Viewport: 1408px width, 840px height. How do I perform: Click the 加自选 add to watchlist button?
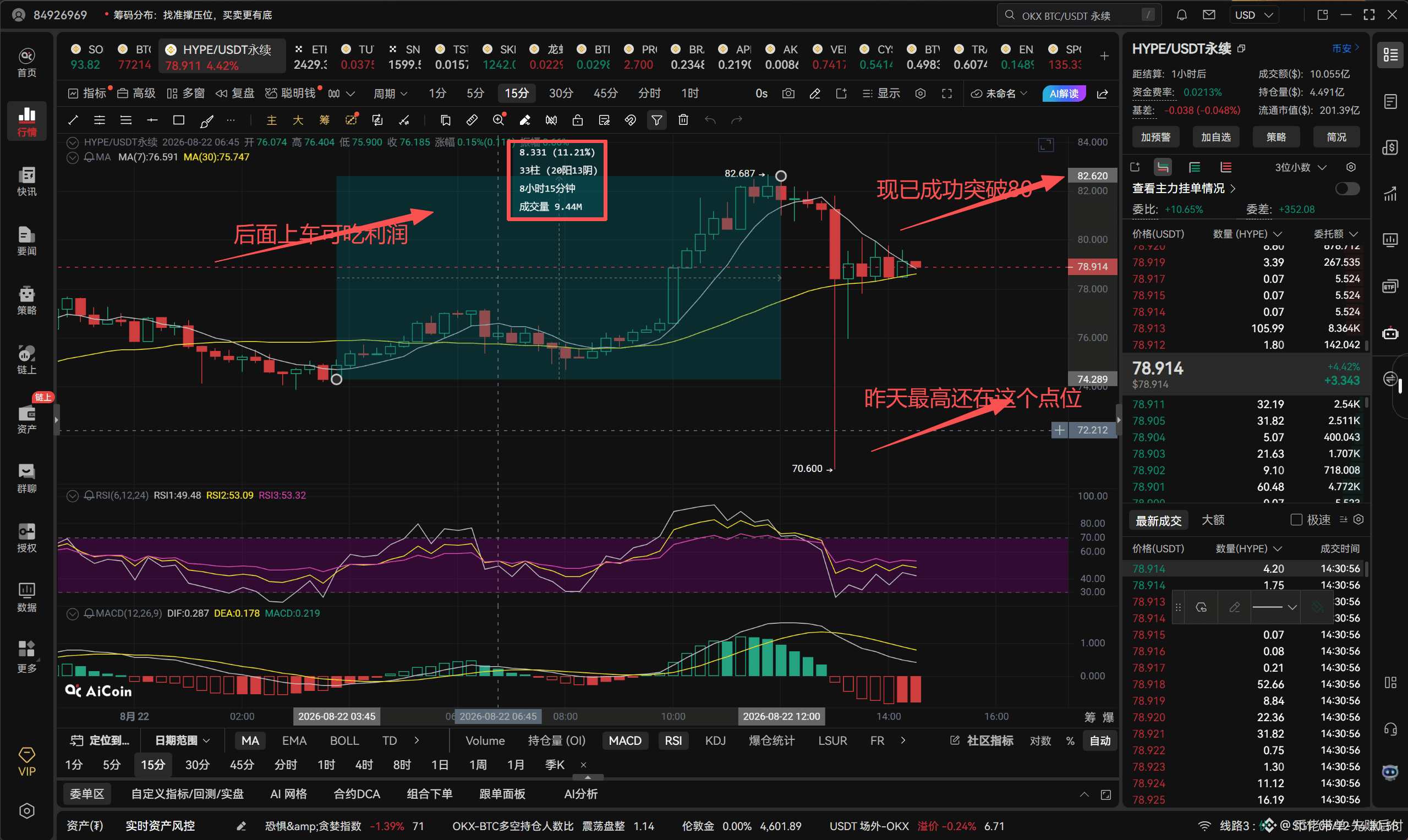tap(1216, 137)
